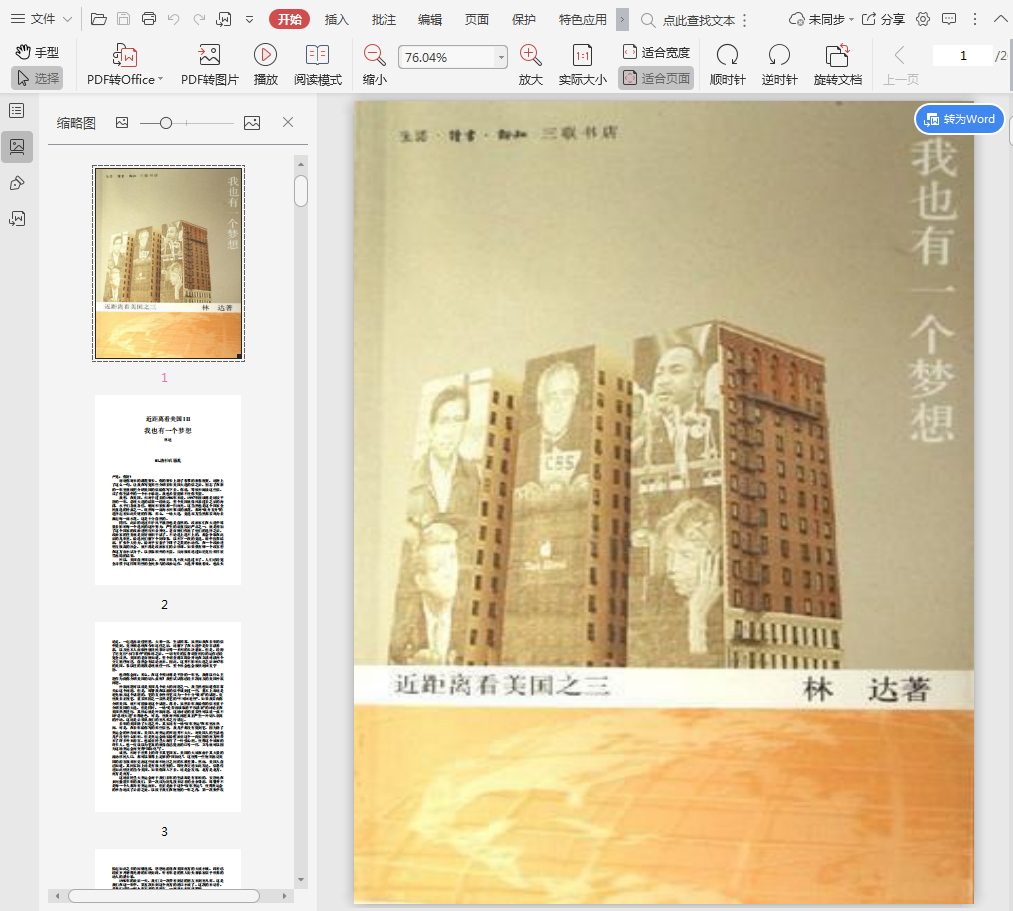The image size is (1013, 911).
Task: Open the 未同步 sync dropdown
Action: click(x=821, y=19)
